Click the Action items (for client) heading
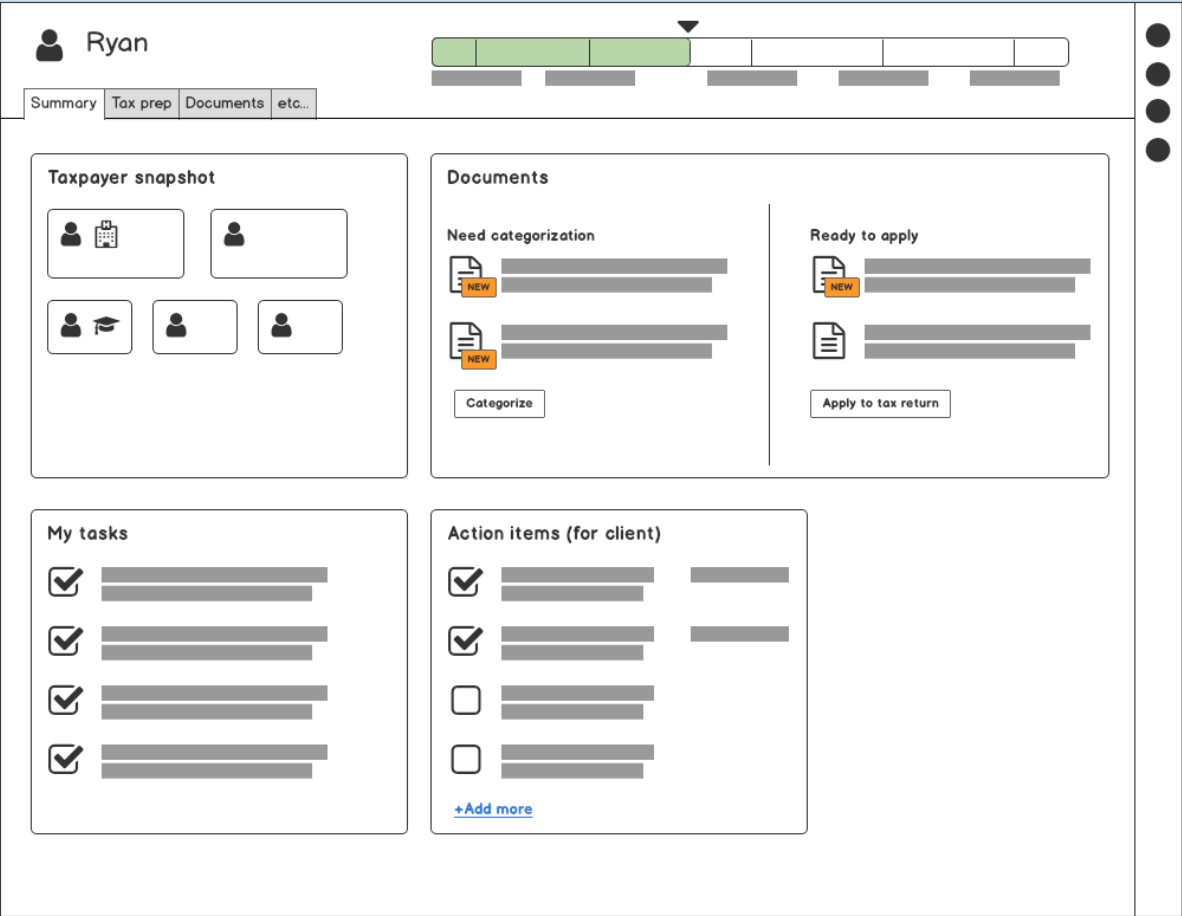Viewport: 1182px width, 916px height. [x=554, y=533]
